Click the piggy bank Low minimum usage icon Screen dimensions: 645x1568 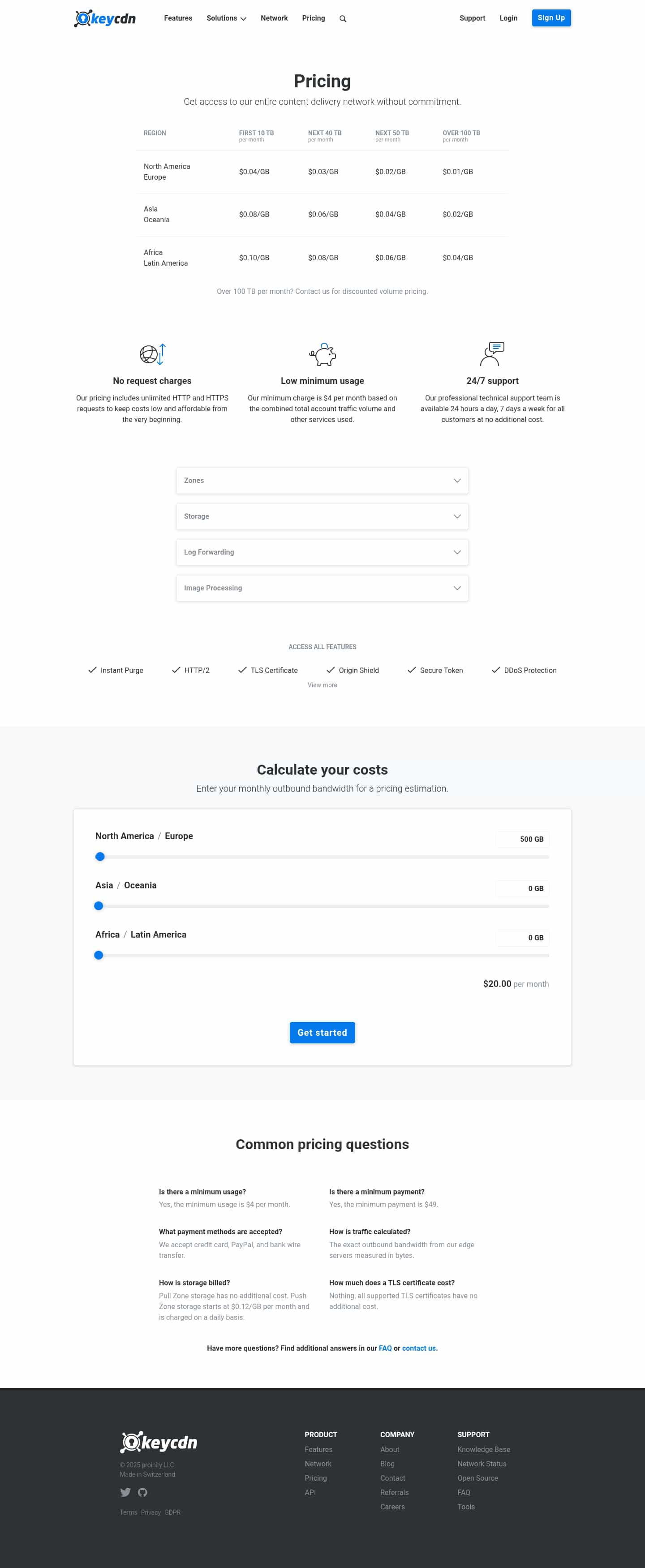tap(322, 354)
